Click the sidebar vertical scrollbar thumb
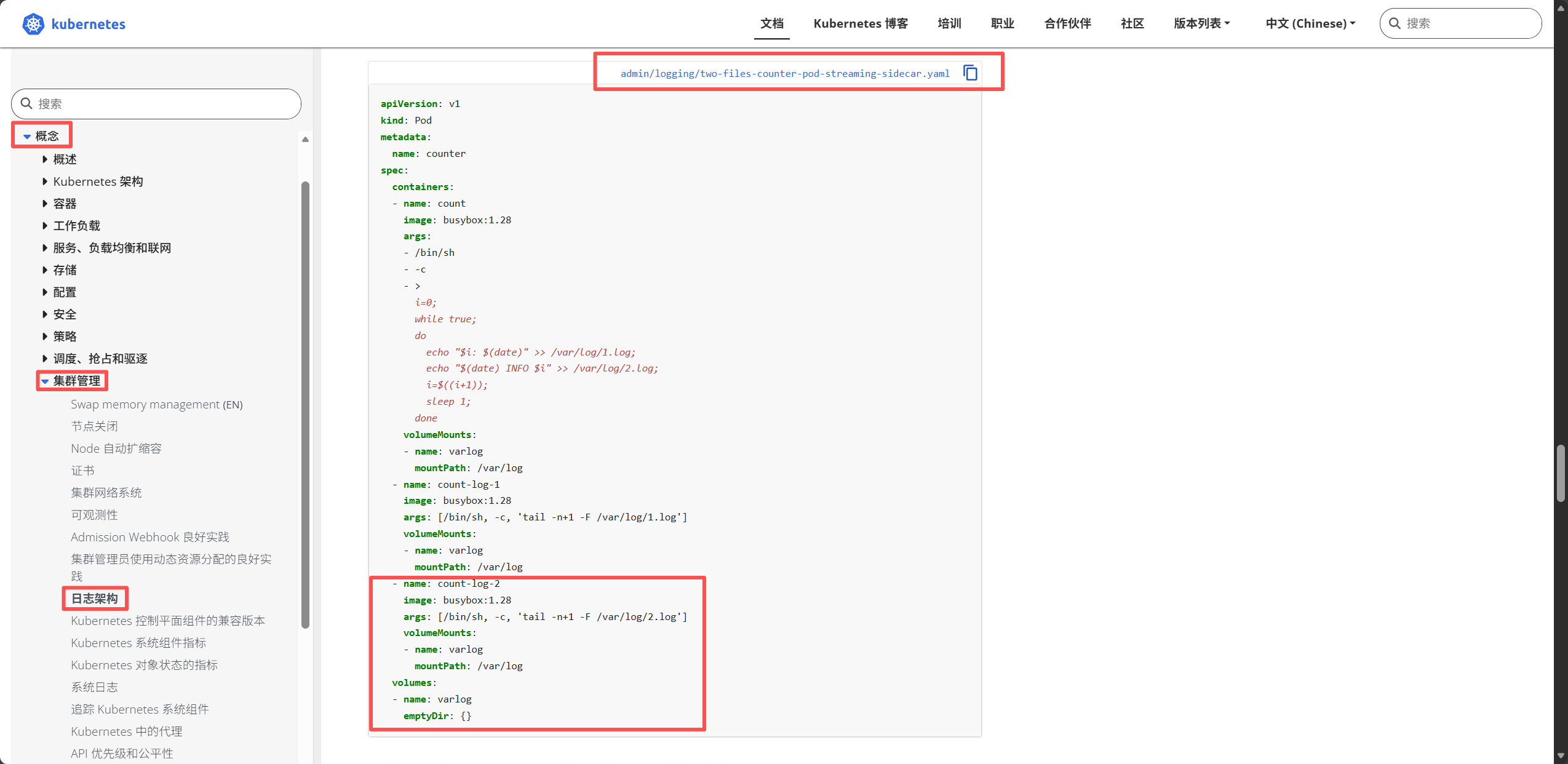1568x764 pixels. (305, 405)
